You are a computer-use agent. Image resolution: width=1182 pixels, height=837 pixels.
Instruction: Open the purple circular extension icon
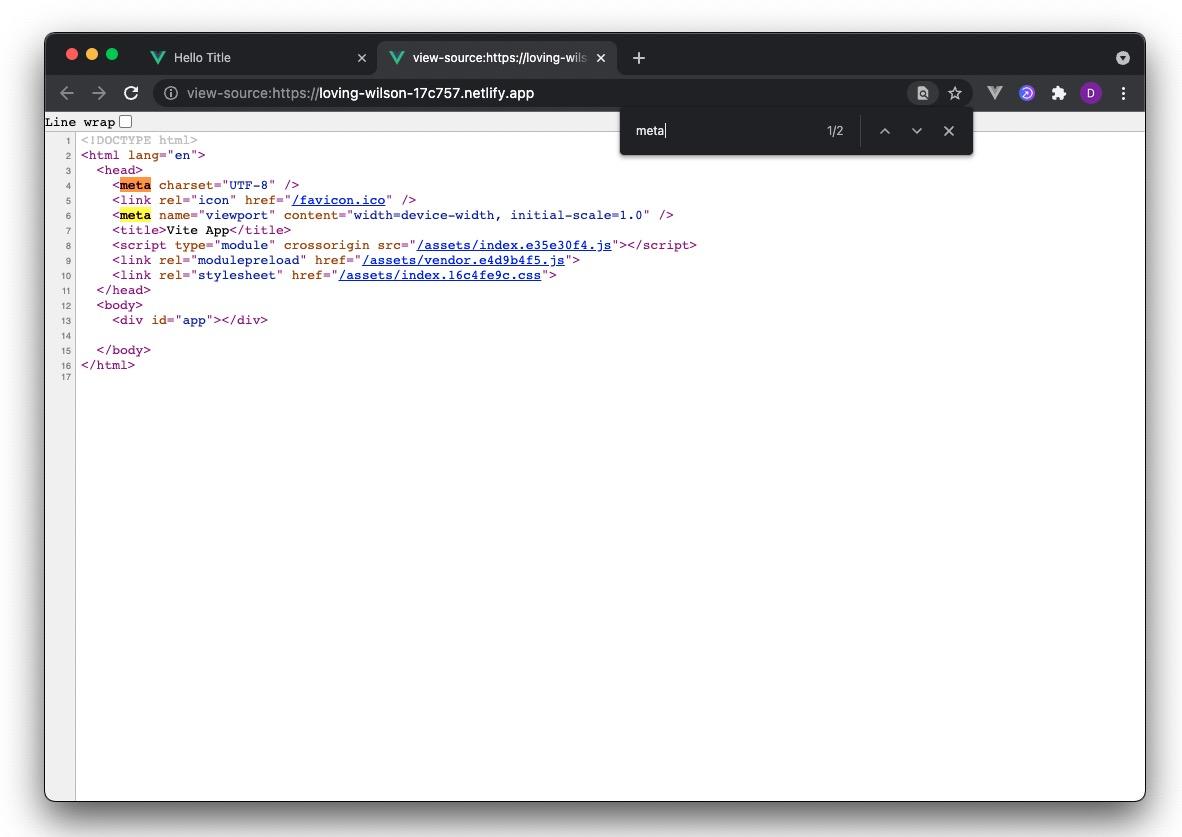click(1026, 93)
